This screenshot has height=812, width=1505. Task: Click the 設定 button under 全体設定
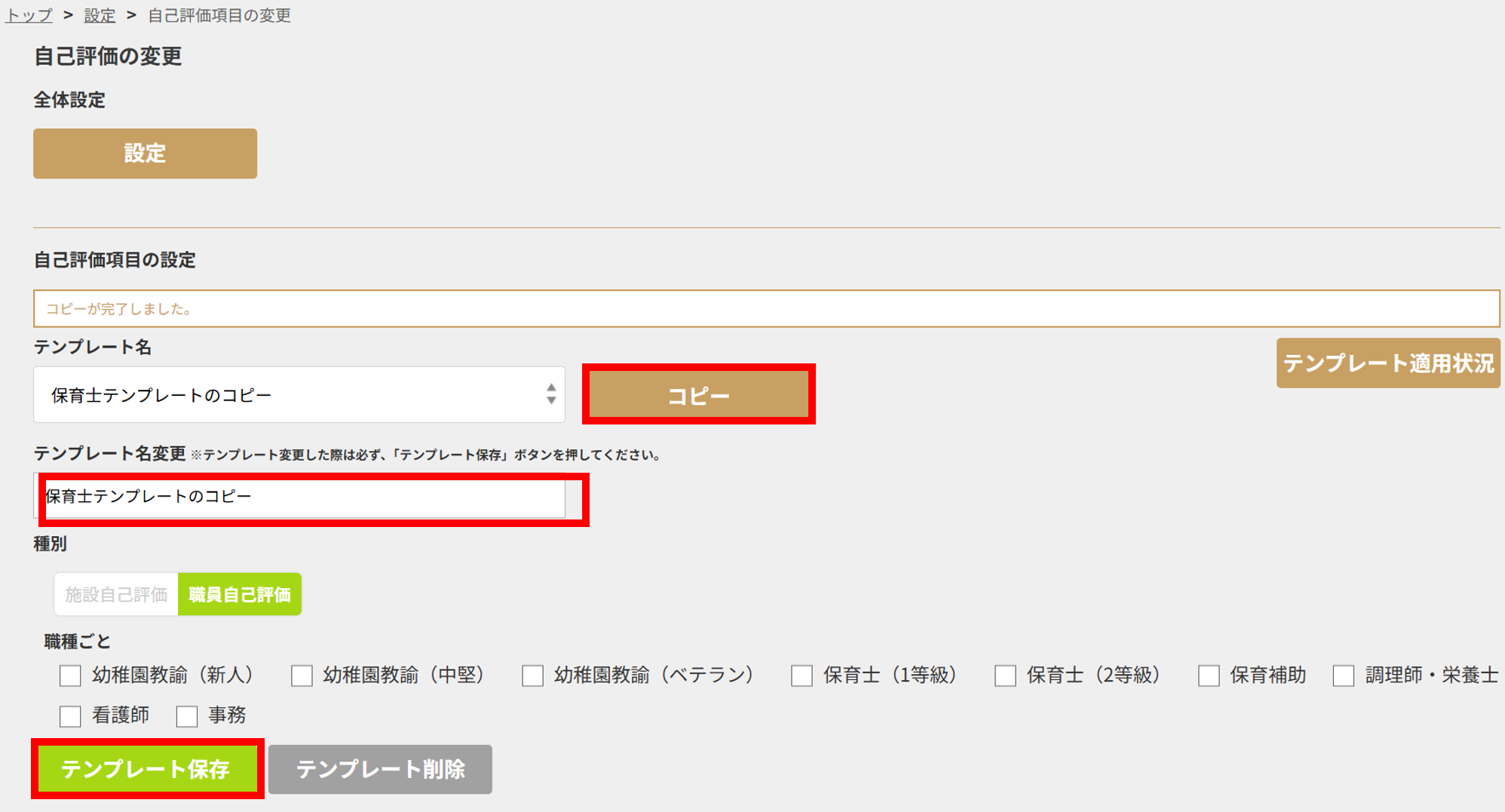coord(144,153)
